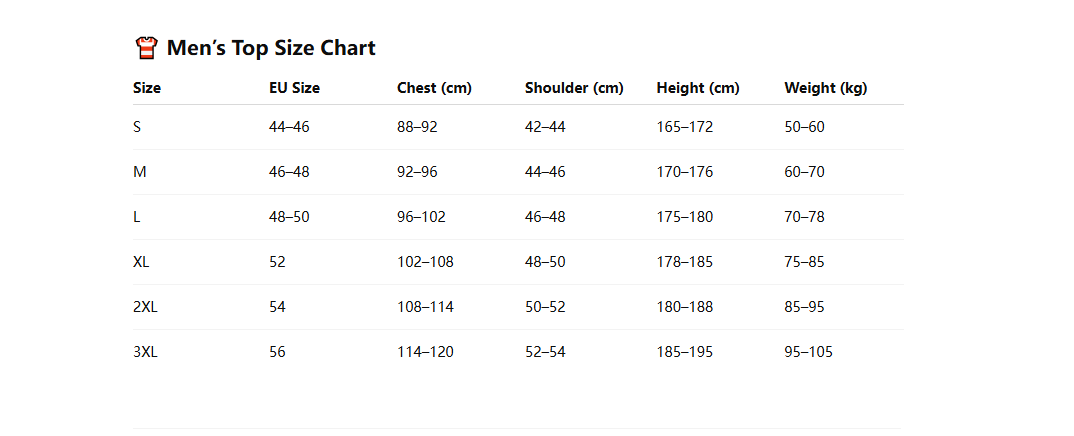The height and width of the screenshot is (436, 1074).
Task: Select the M size row label
Action: click(140, 172)
